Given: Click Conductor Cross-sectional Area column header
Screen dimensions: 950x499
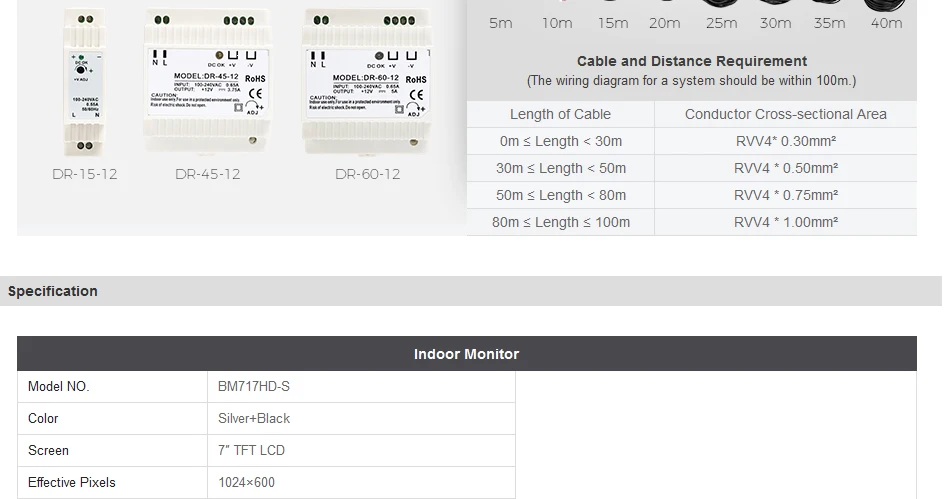Looking at the screenshot, I should click(x=786, y=114).
